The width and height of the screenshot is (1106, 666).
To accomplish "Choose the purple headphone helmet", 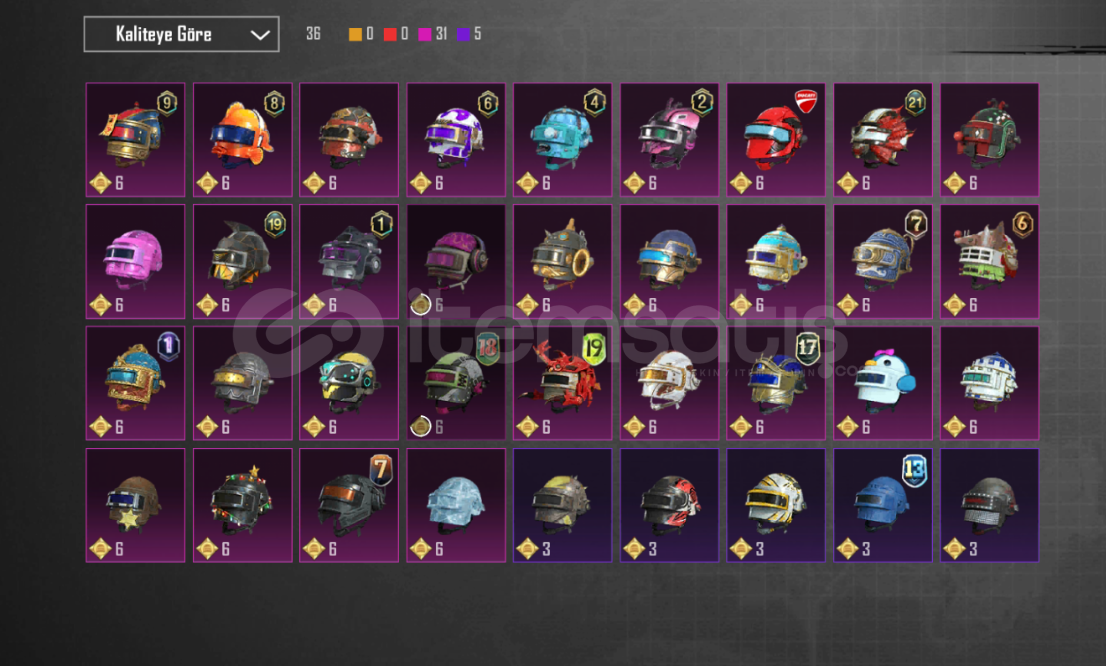I will click(456, 262).
